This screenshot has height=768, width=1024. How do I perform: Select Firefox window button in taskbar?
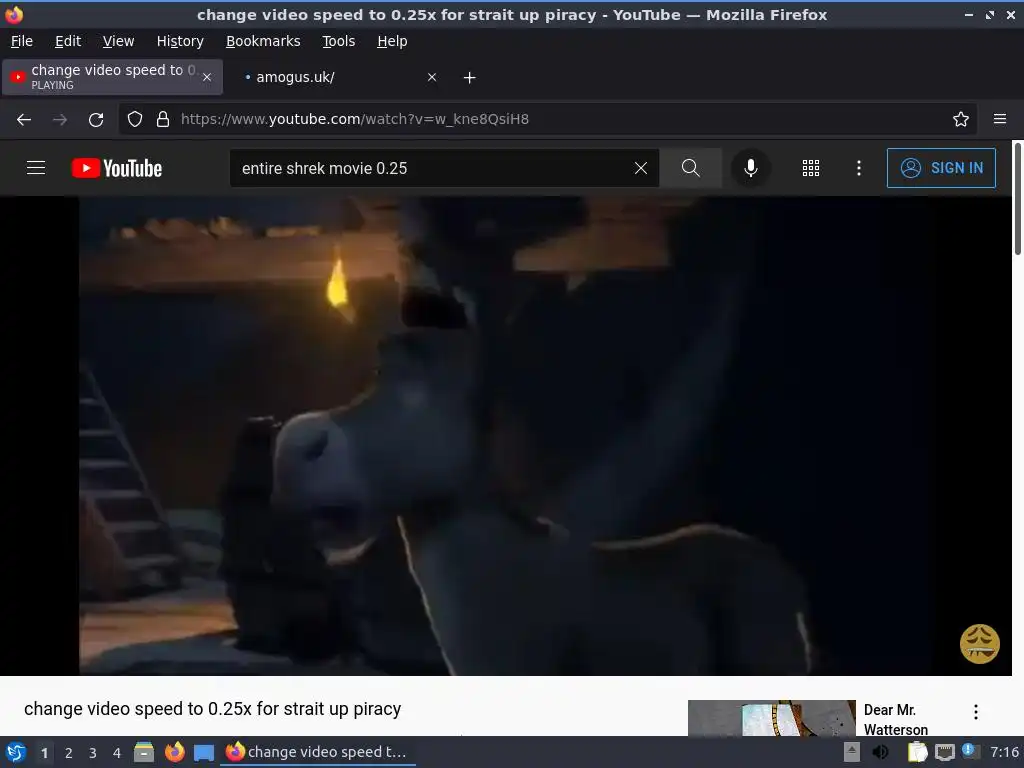pyautogui.click(x=317, y=752)
